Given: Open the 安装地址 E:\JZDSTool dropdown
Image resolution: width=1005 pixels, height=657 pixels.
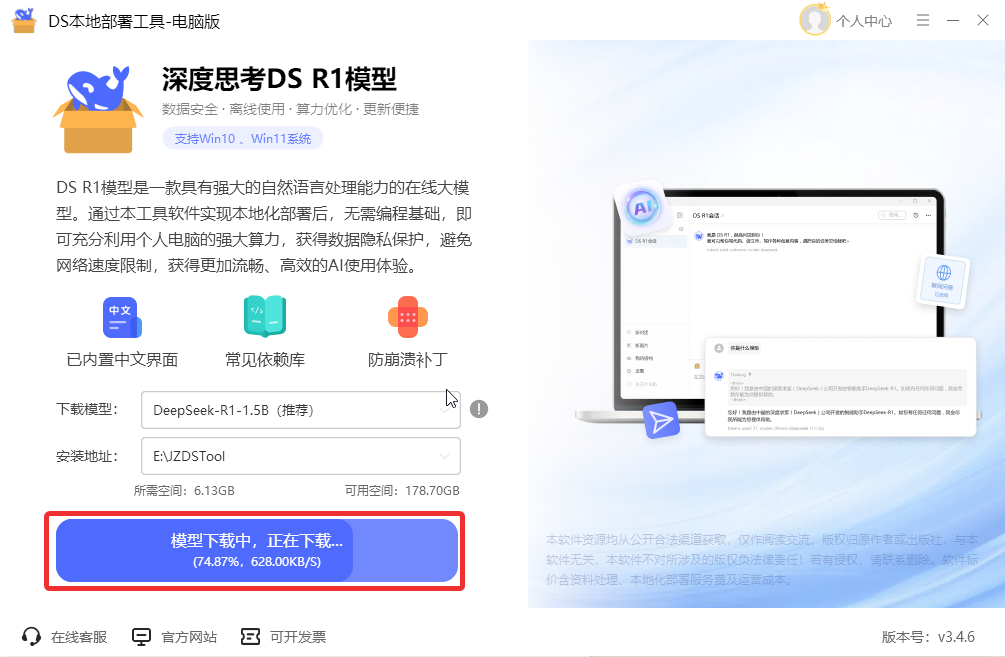Looking at the screenshot, I should [301, 456].
